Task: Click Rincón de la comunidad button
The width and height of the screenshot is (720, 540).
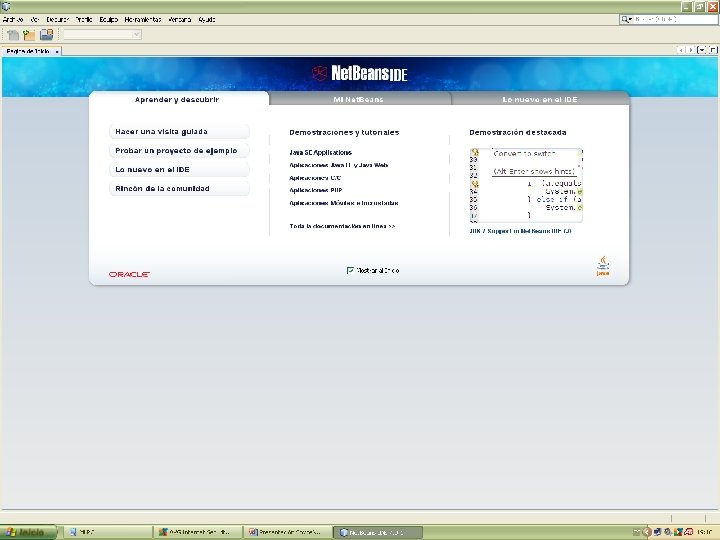Action: [x=179, y=188]
